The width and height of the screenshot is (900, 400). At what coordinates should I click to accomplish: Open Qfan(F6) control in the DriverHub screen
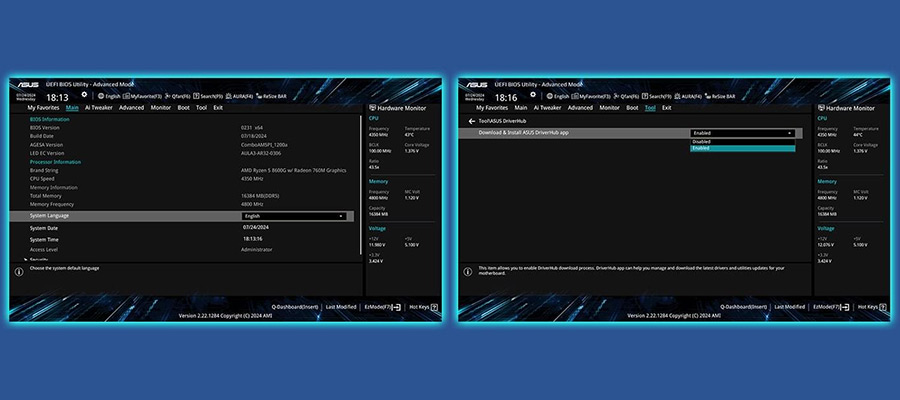coord(626,96)
